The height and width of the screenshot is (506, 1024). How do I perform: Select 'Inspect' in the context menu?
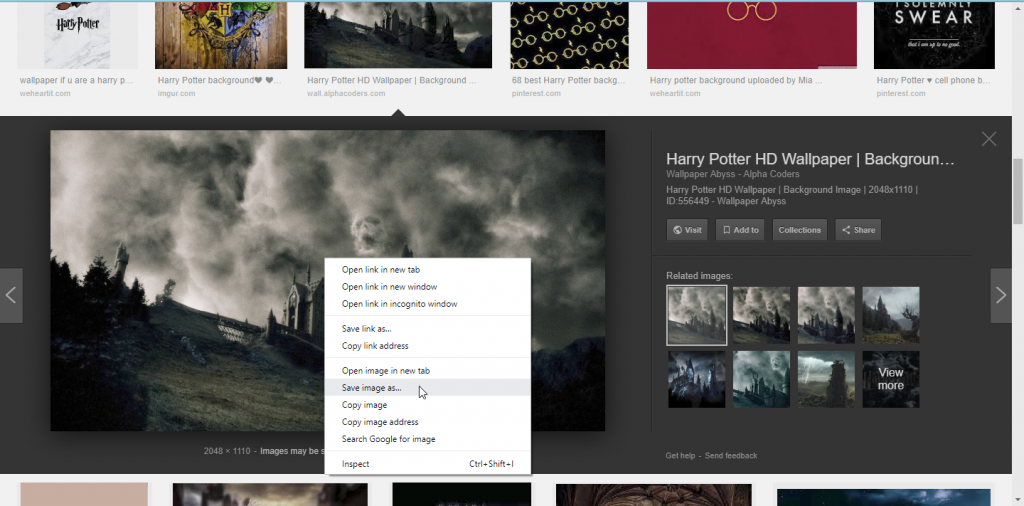428,464
